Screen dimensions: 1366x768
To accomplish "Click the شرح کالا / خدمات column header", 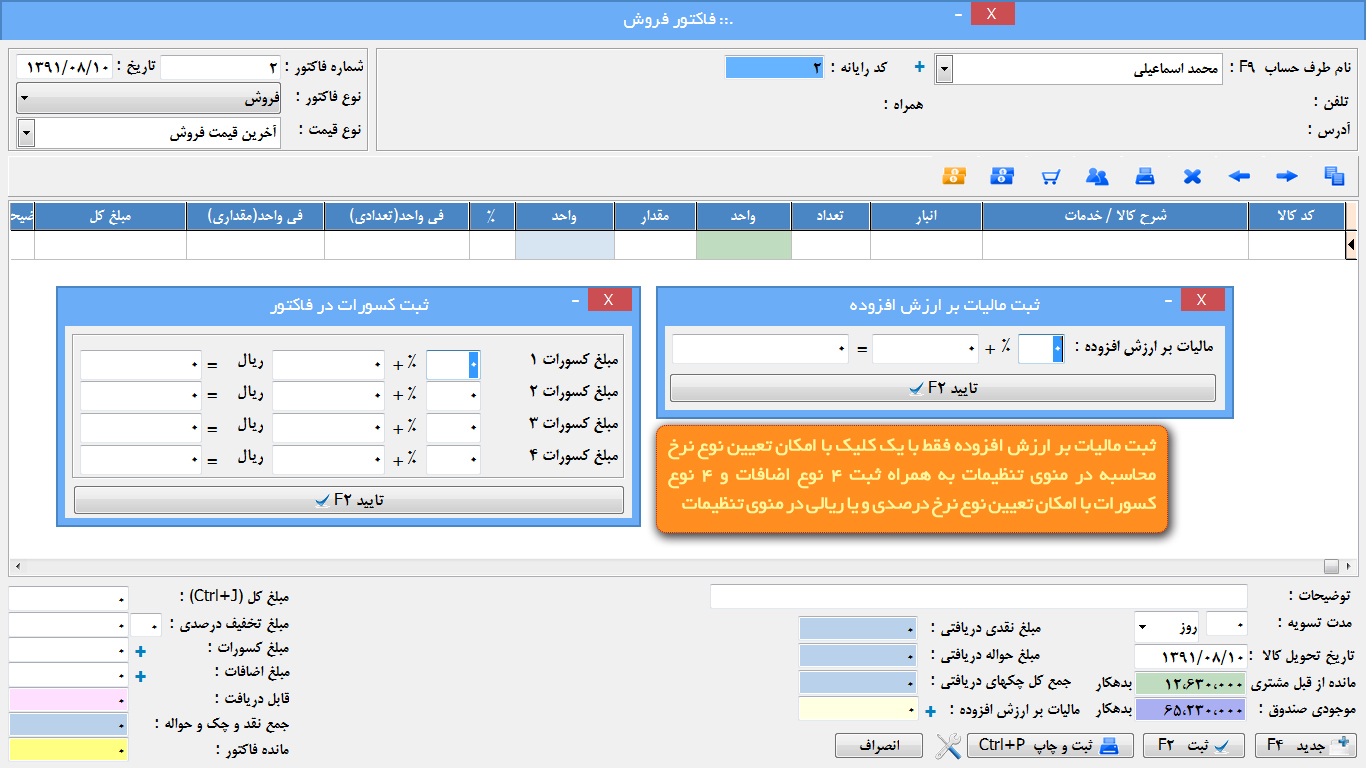I will tap(1114, 216).
